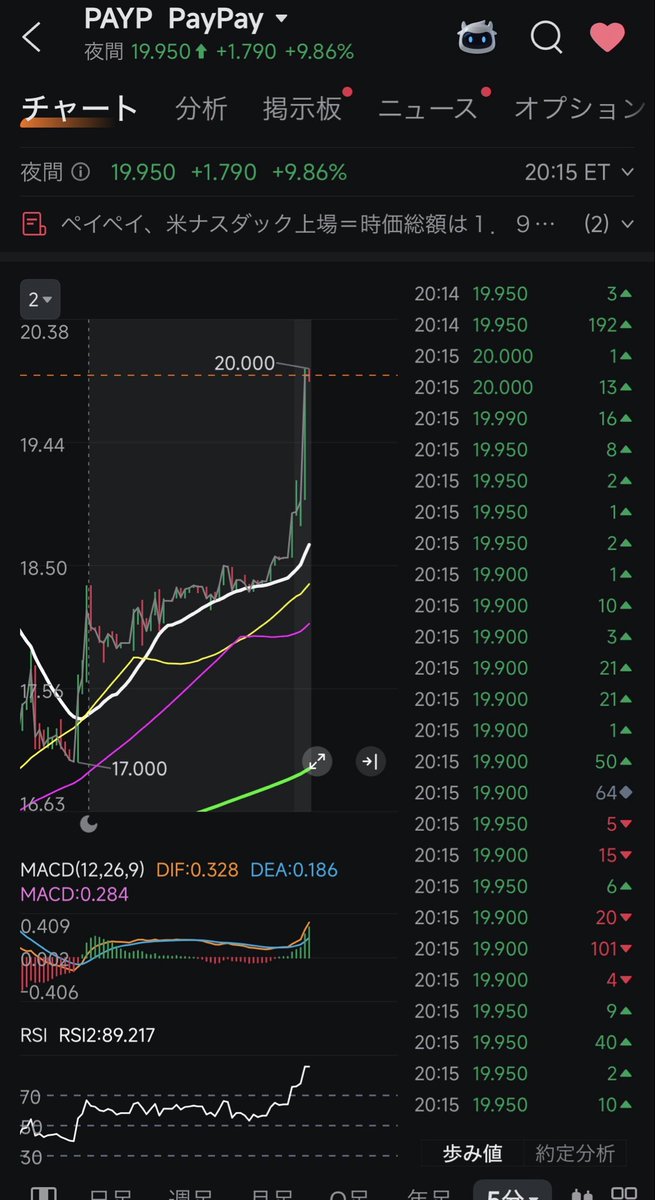Viewport: 655px width, 1200px height.
Task: Tap the 19.900 tick with volume 64
Action: [524, 793]
